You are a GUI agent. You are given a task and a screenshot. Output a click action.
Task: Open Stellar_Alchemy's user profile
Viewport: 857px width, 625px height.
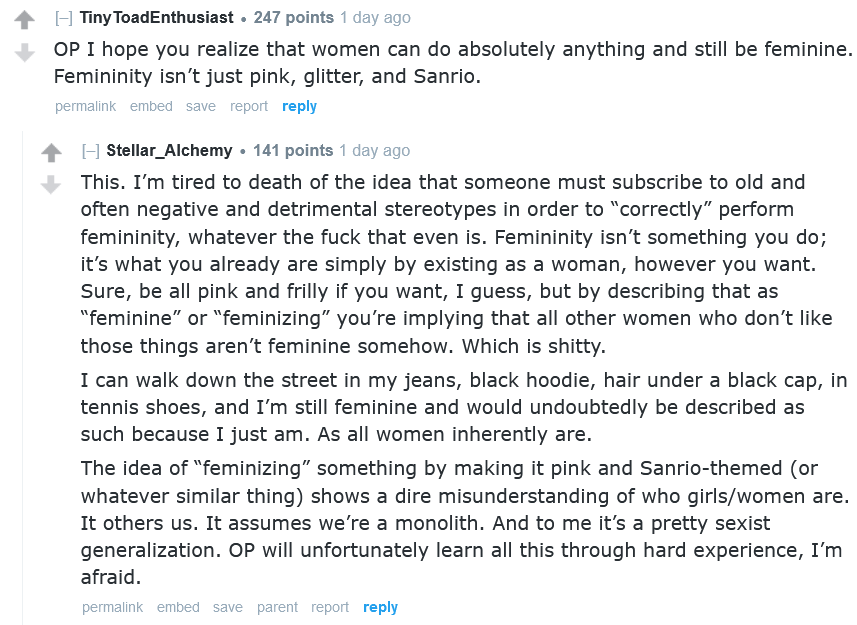coord(169,151)
